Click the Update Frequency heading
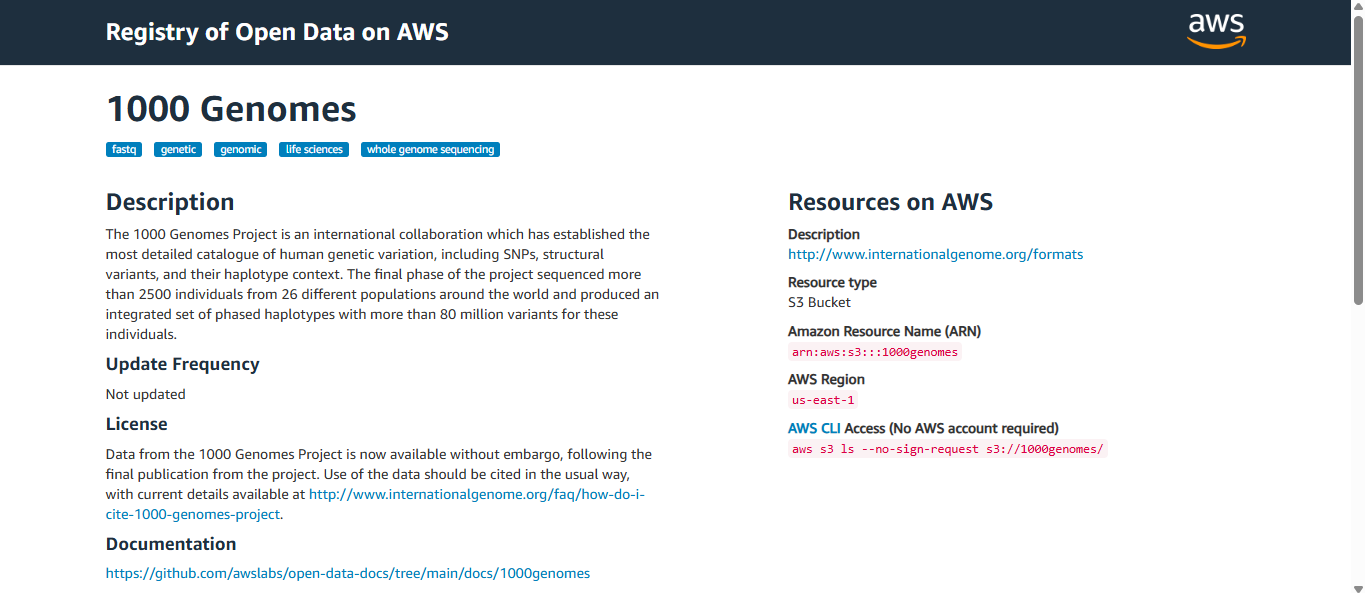This screenshot has height=593, width=1365. click(183, 364)
